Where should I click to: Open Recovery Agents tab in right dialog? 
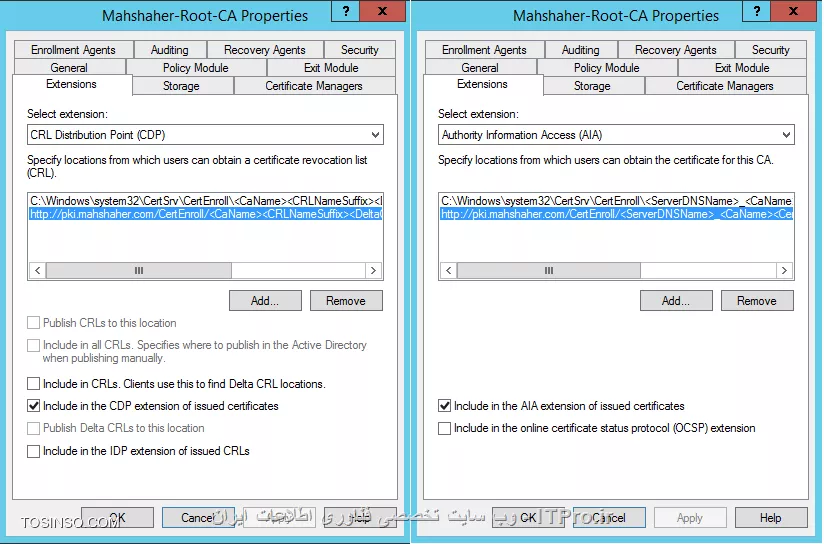point(676,49)
